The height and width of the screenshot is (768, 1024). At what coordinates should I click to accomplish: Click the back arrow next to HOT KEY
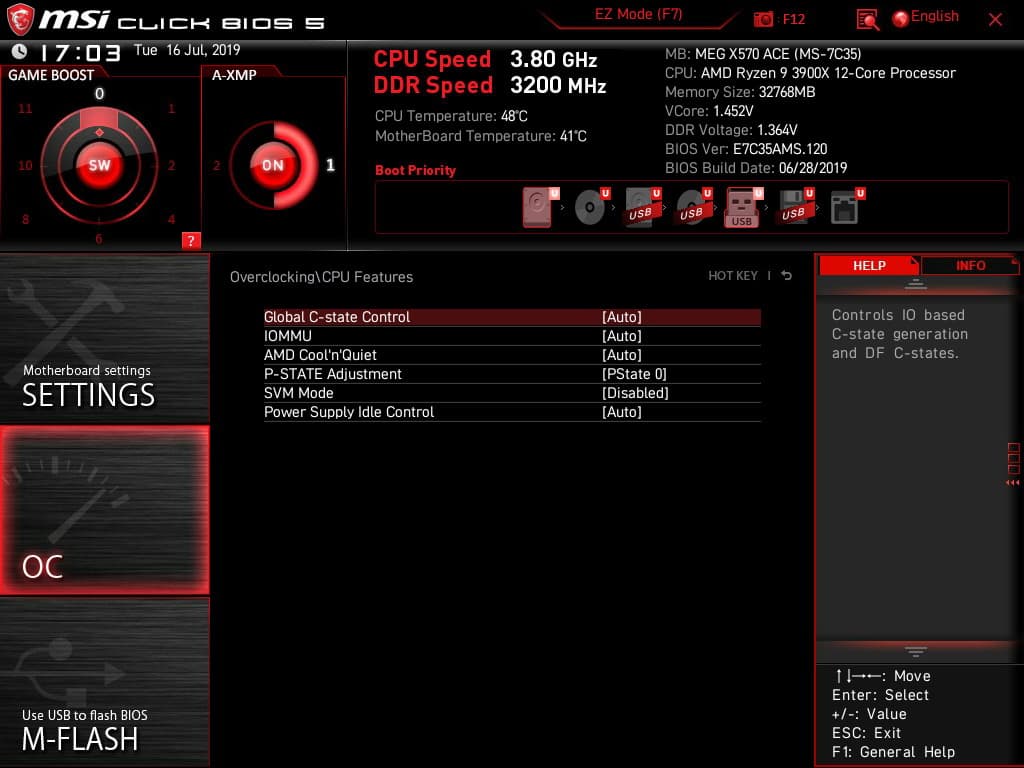point(786,276)
